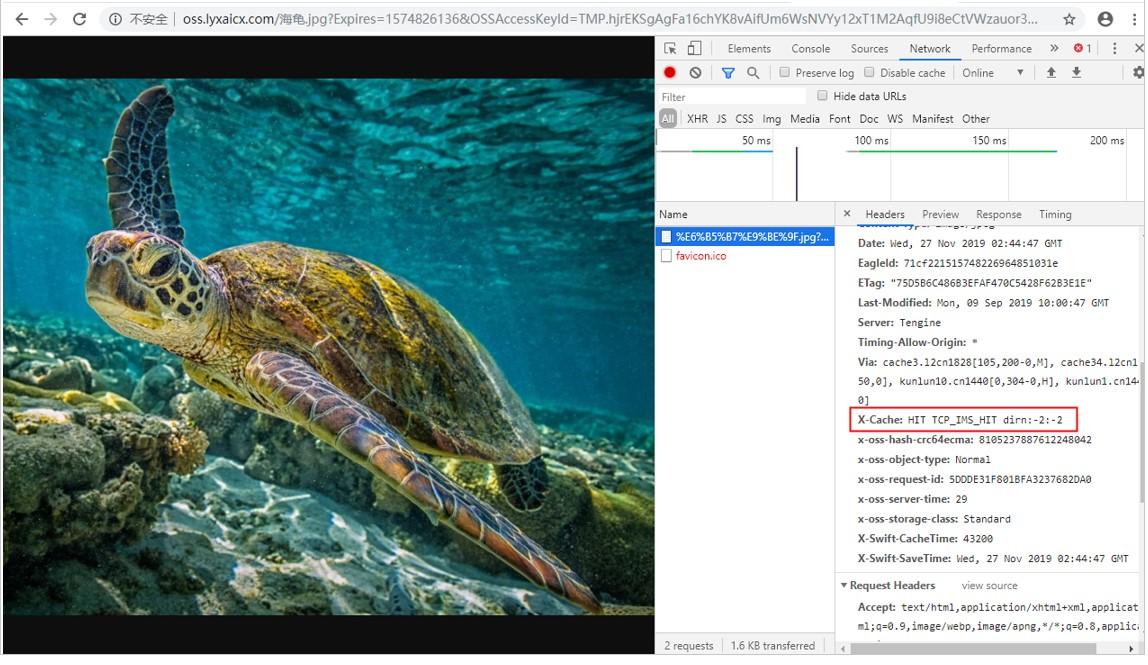Open network search magnifier
Image resolution: width=1148 pixels, height=665 pixels.
point(753,73)
